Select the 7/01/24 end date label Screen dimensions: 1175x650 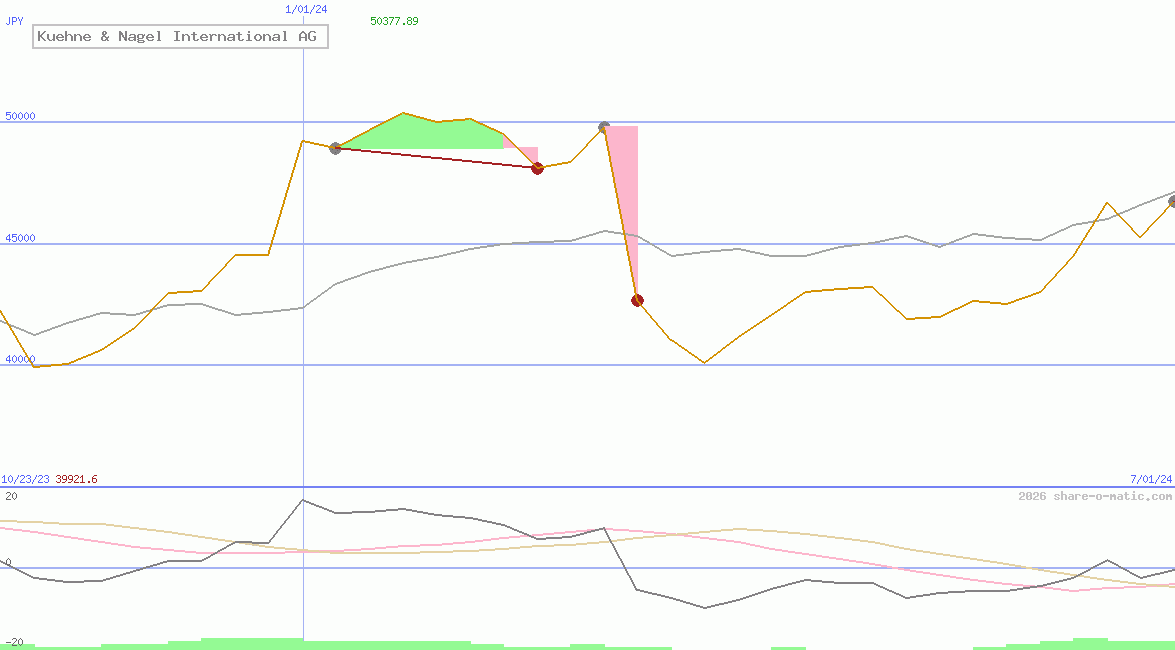pyautogui.click(x=1151, y=478)
